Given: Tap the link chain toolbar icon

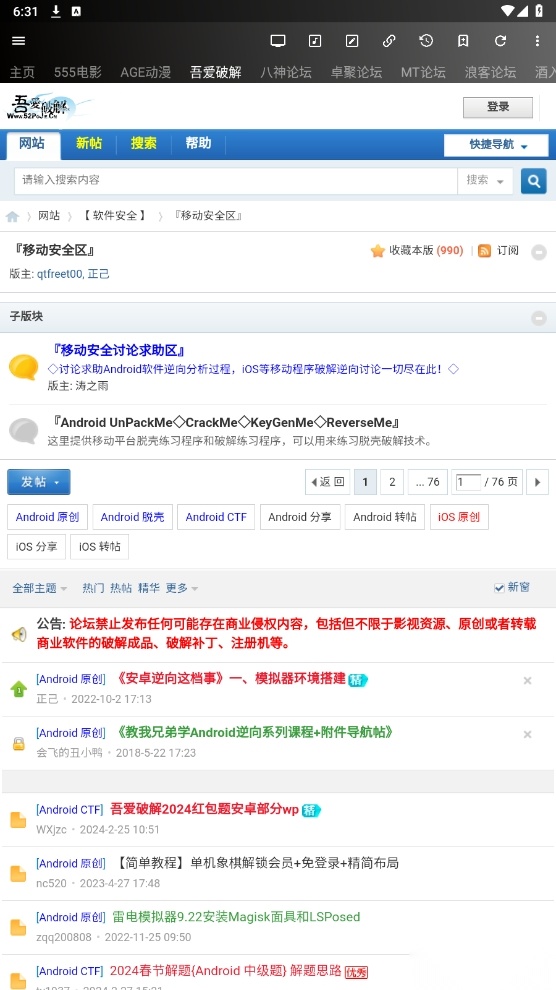Looking at the screenshot, I should (x=389, y=40).
